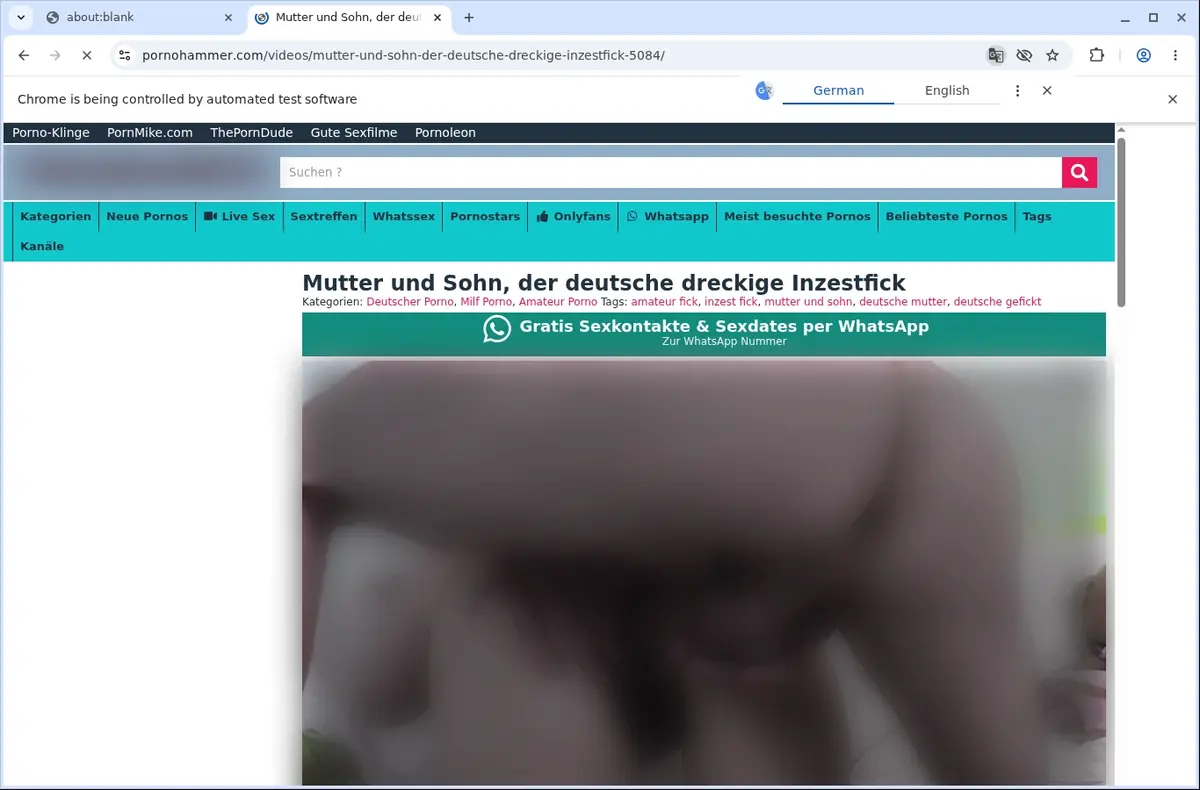Viewport: 1200px width, 790px height.
Task: Open the Chrome three-dot menu
Action: coord(1175,56)
